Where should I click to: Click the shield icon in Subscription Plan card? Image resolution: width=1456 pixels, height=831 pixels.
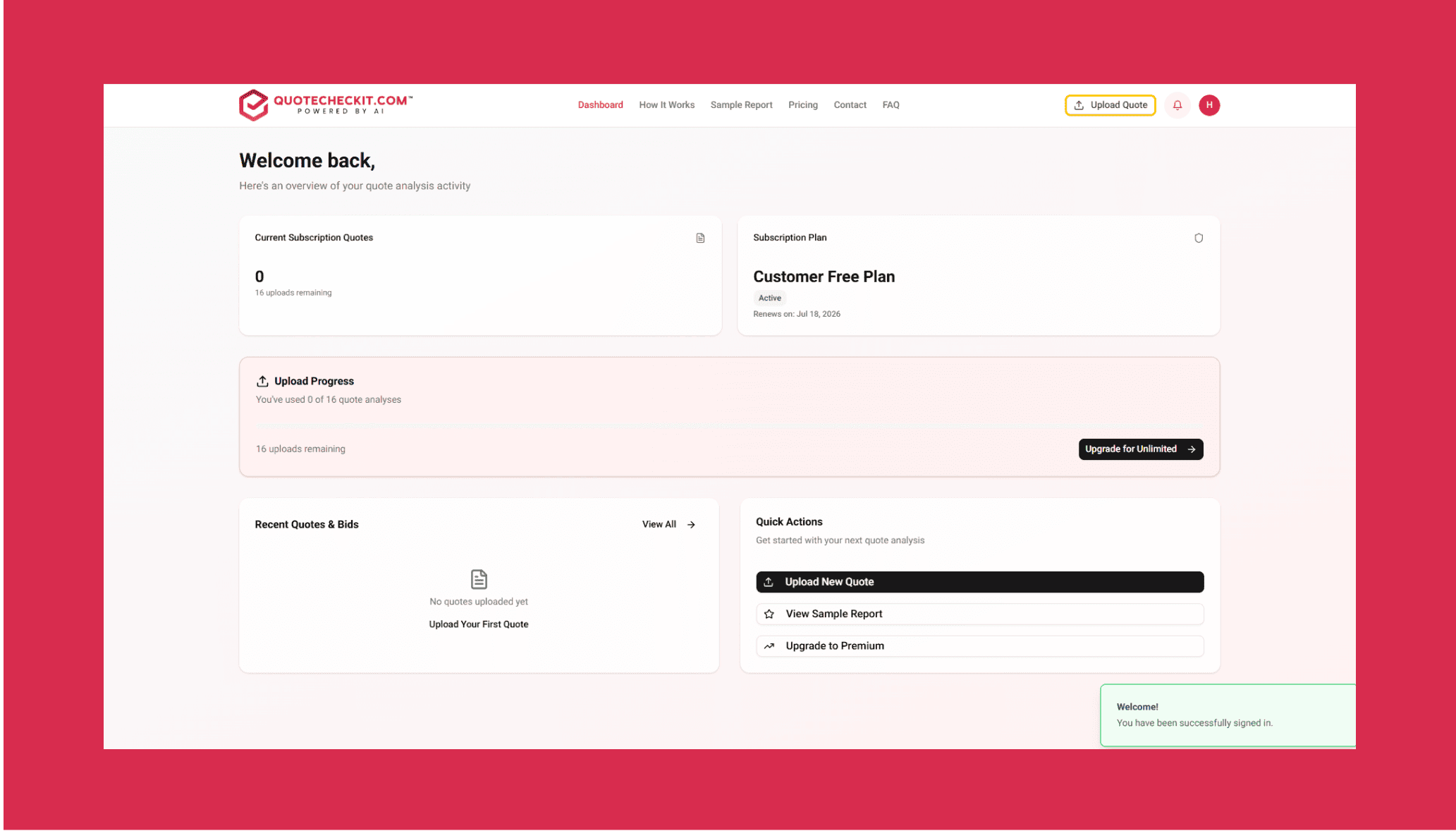click(1199, 238)
